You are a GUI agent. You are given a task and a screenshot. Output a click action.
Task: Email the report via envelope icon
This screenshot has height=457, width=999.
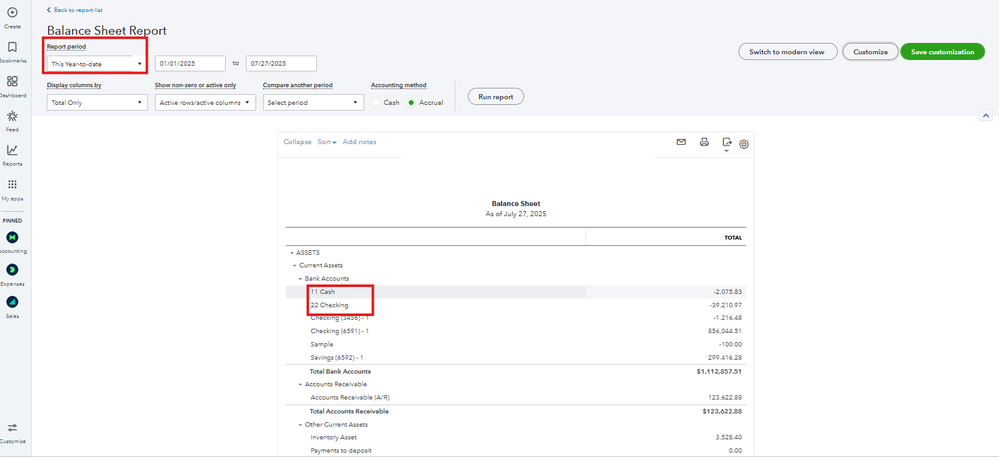681,142
